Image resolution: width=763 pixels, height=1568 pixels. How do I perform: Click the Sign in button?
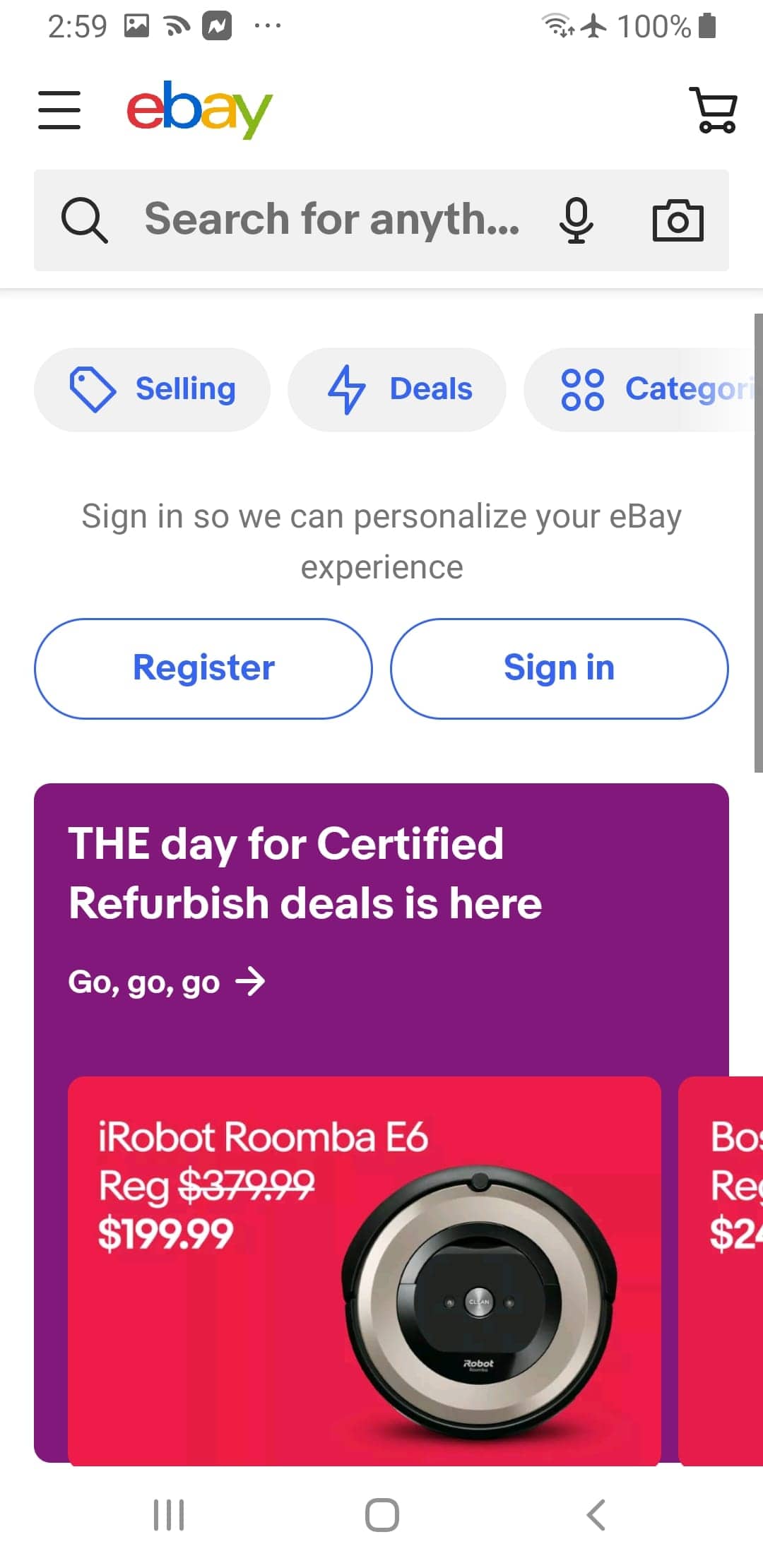tap(560, 668)
